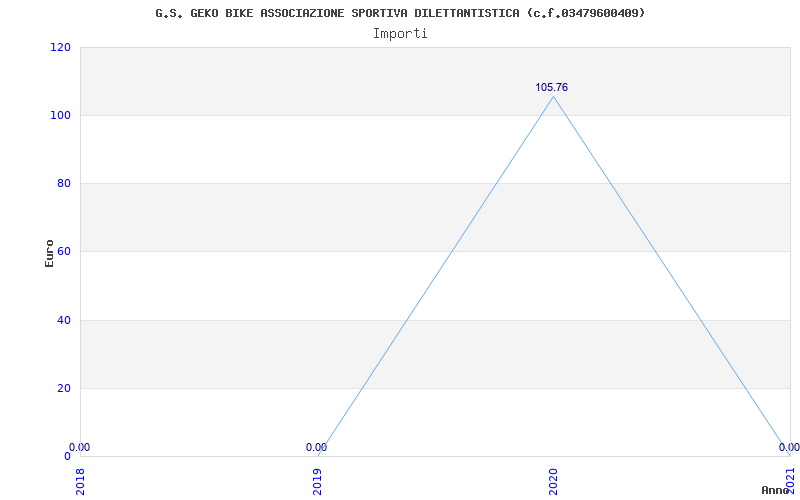Click the 0 y-axis tick label

point(67,456)
